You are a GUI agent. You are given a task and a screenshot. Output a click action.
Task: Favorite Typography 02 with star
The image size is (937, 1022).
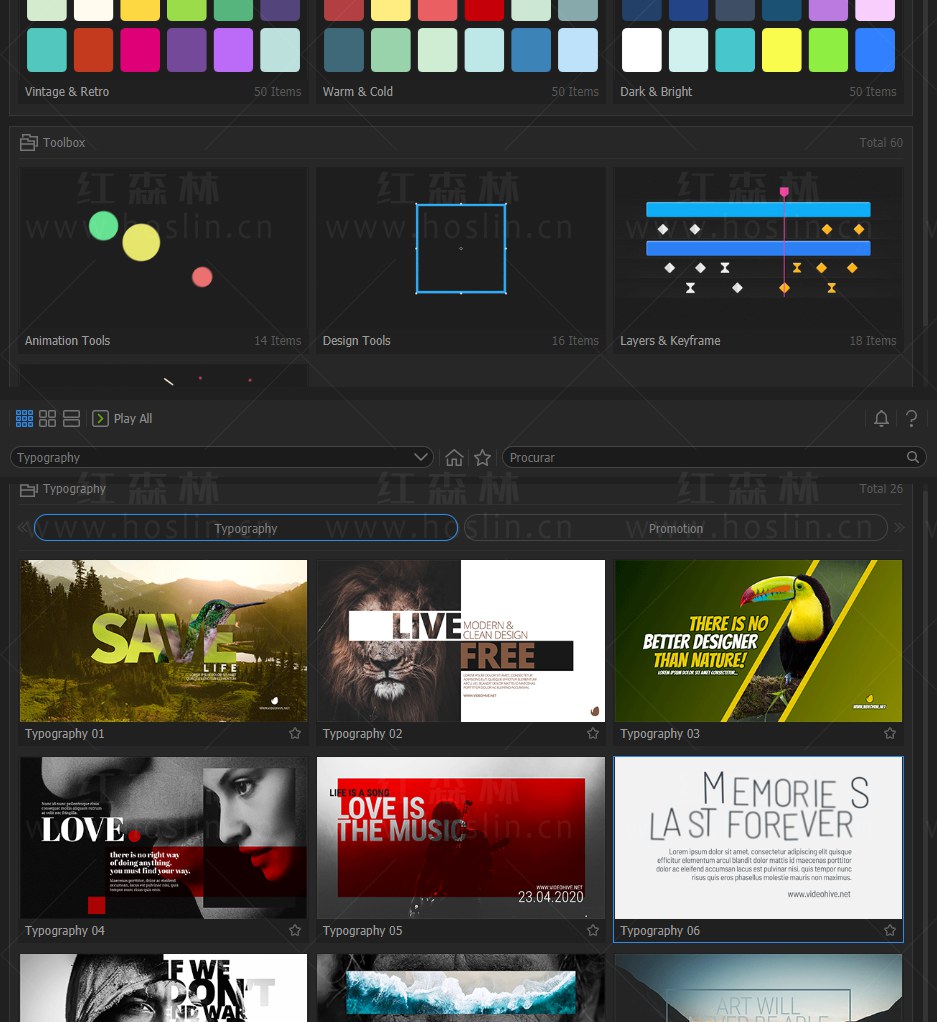592,733
